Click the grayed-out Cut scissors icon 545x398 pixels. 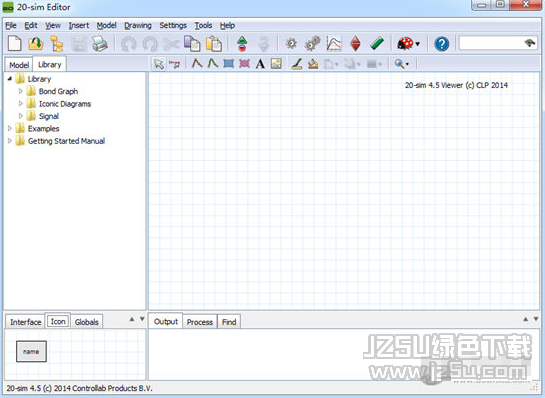click(x=171, y=44)
